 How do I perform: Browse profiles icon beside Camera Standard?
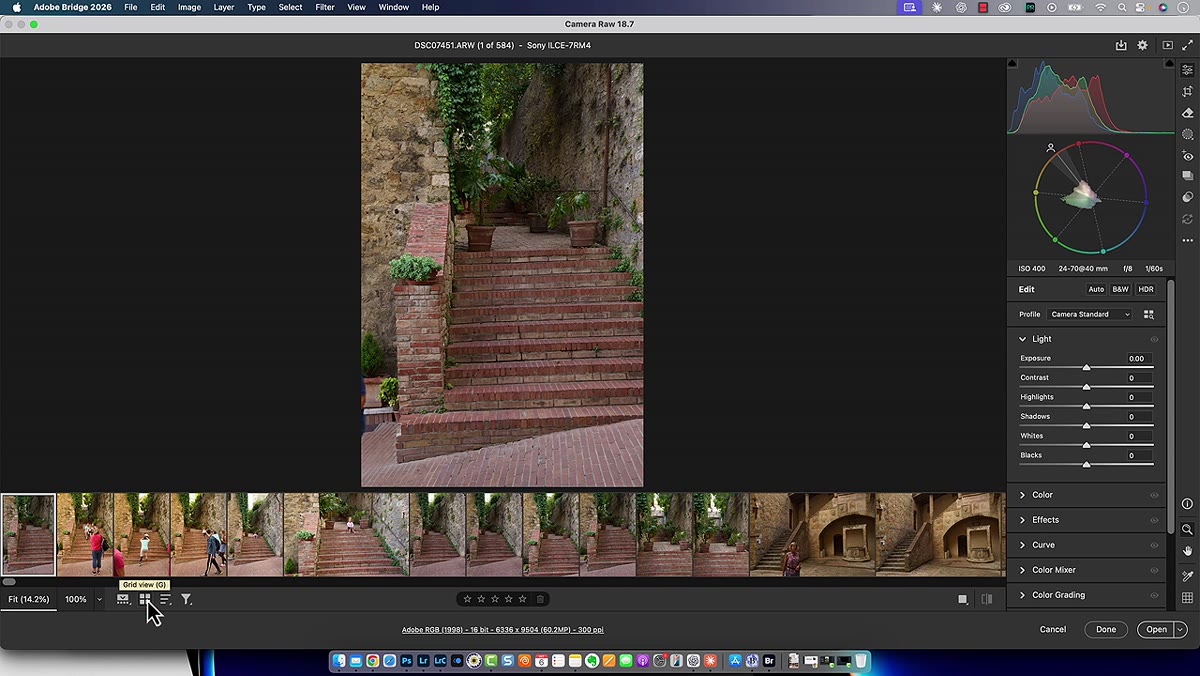click(x=1148, y=314)
